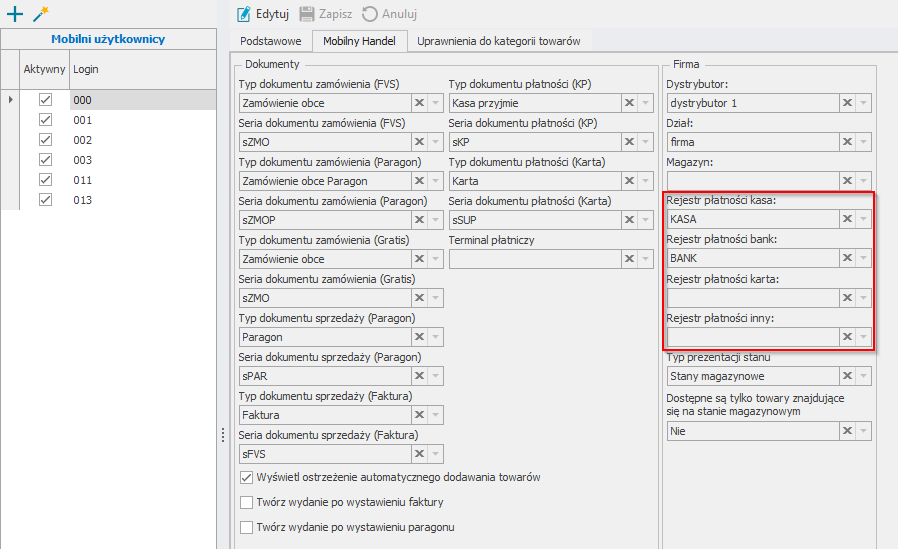Image resolution: width=898 pixels, height=549 pixels.
Task: Click the Login column header
Action: [x=86, y=69]
